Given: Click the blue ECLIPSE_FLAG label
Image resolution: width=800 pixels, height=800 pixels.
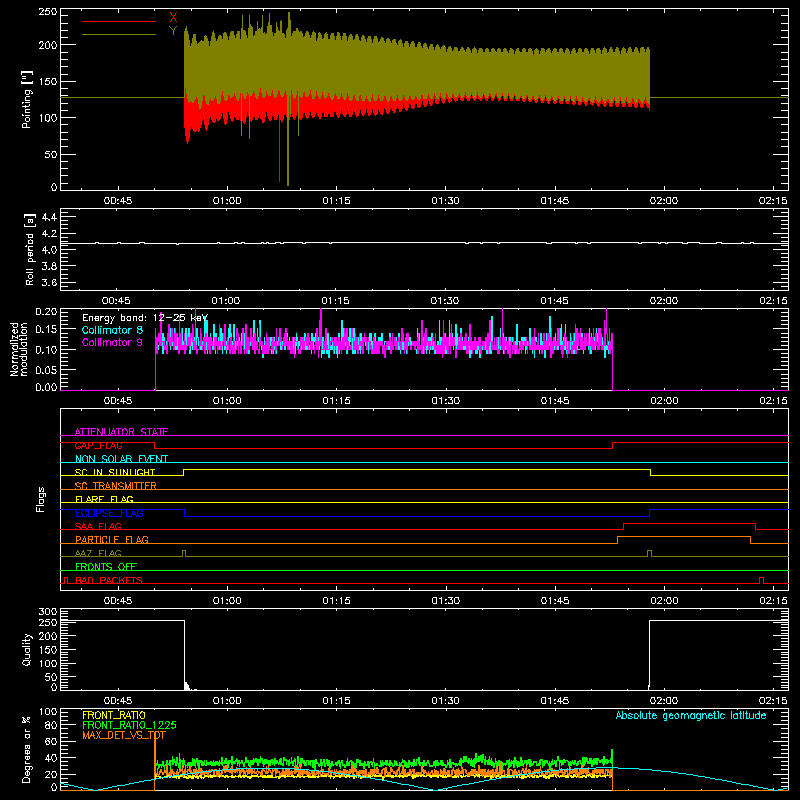Looking at the screenshot, I should click(109, 513).
